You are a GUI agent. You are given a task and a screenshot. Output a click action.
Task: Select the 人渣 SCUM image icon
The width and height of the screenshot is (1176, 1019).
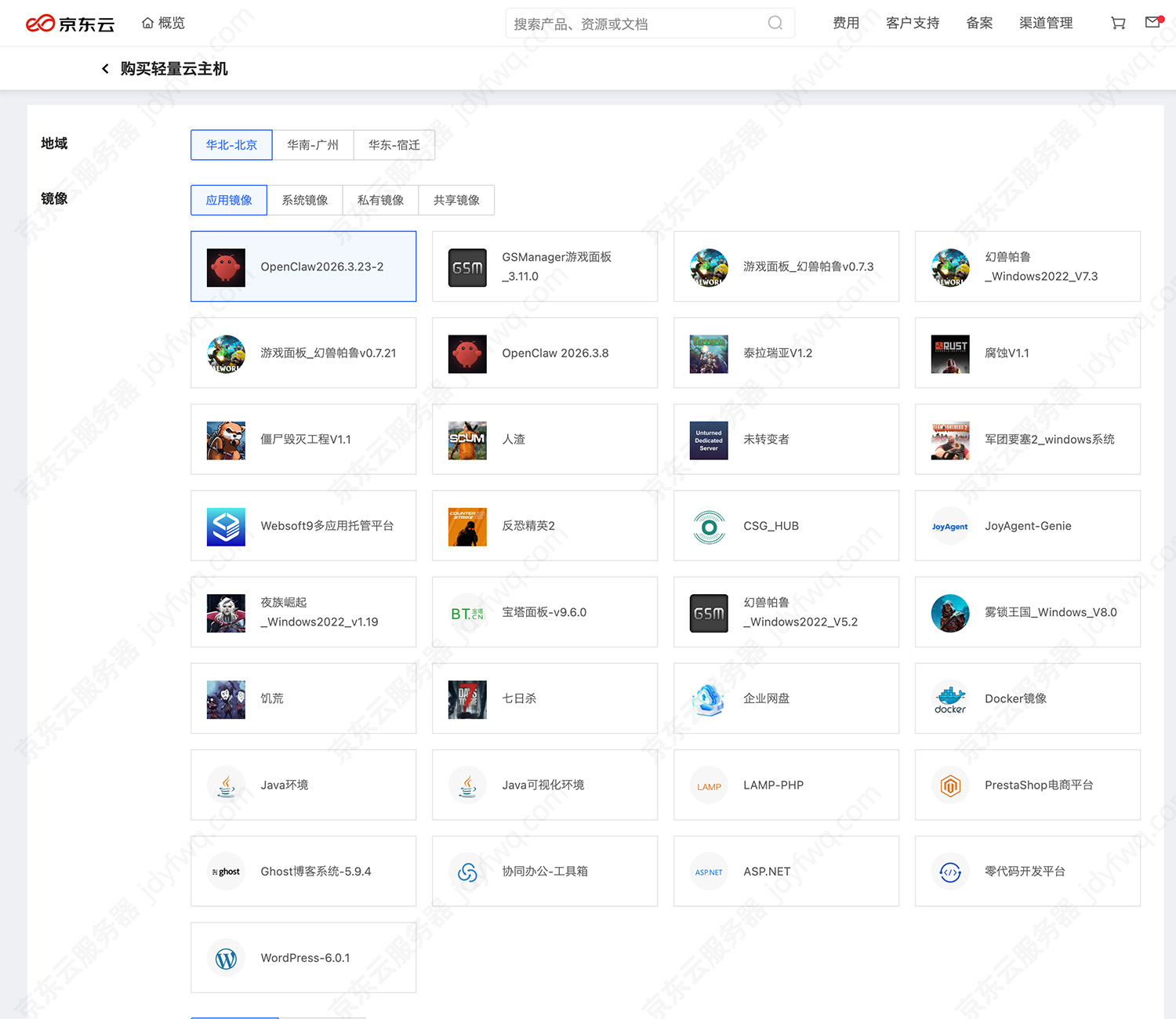click(467, 440)
